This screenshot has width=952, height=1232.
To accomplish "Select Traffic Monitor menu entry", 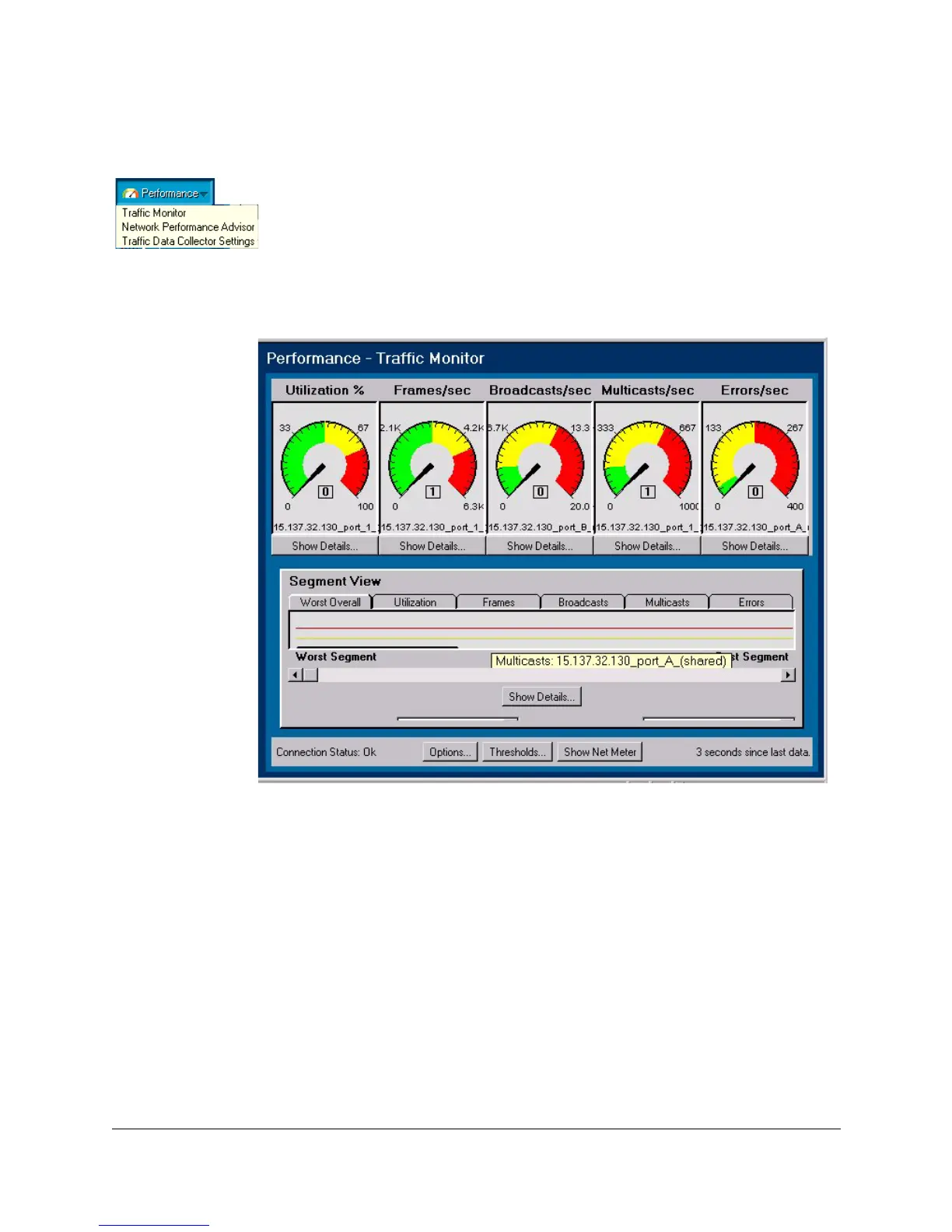I will pos(154,212).
